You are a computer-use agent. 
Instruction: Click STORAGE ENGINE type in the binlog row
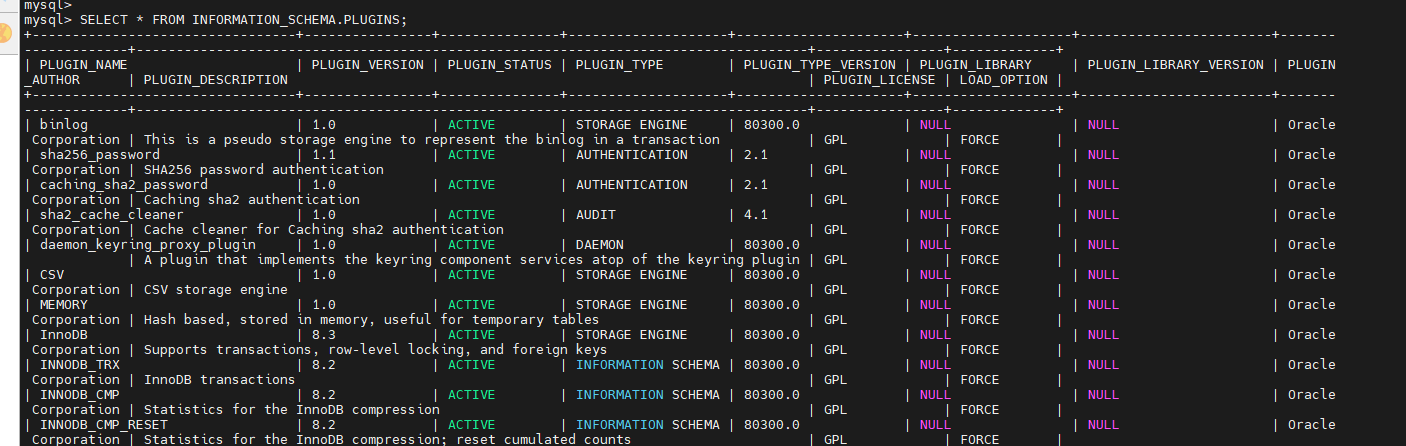pyautogui.click(x=632, y=125)
